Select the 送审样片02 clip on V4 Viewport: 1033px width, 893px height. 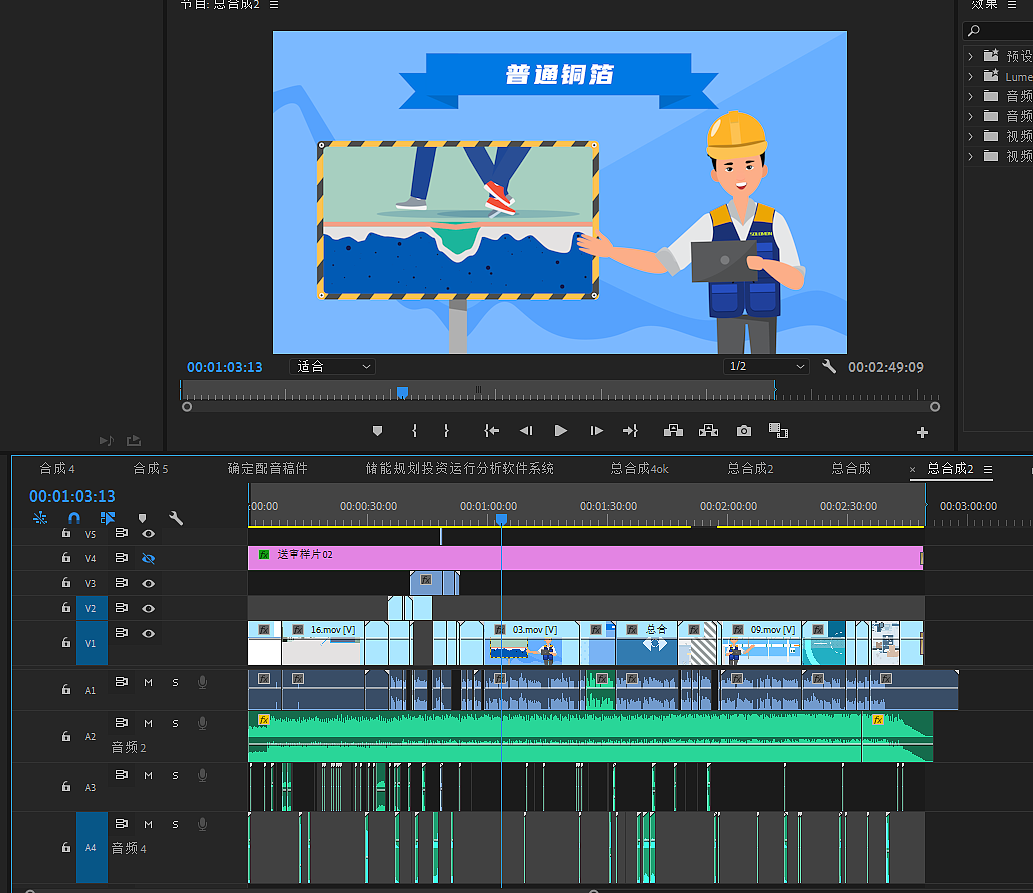[586, 558]
